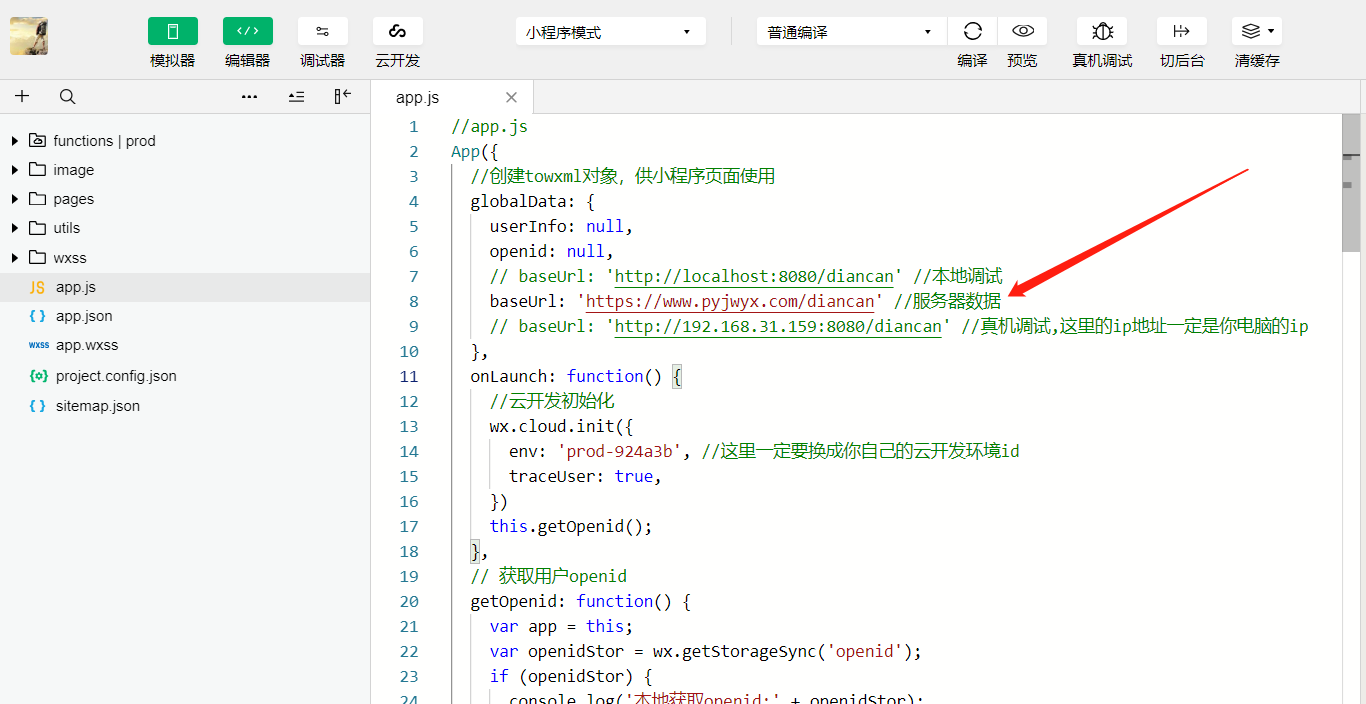Toggle the 调试器 debugger panel button
Image resolution: width=1366 pixels, height=704 pixels.
click(323, 31)
